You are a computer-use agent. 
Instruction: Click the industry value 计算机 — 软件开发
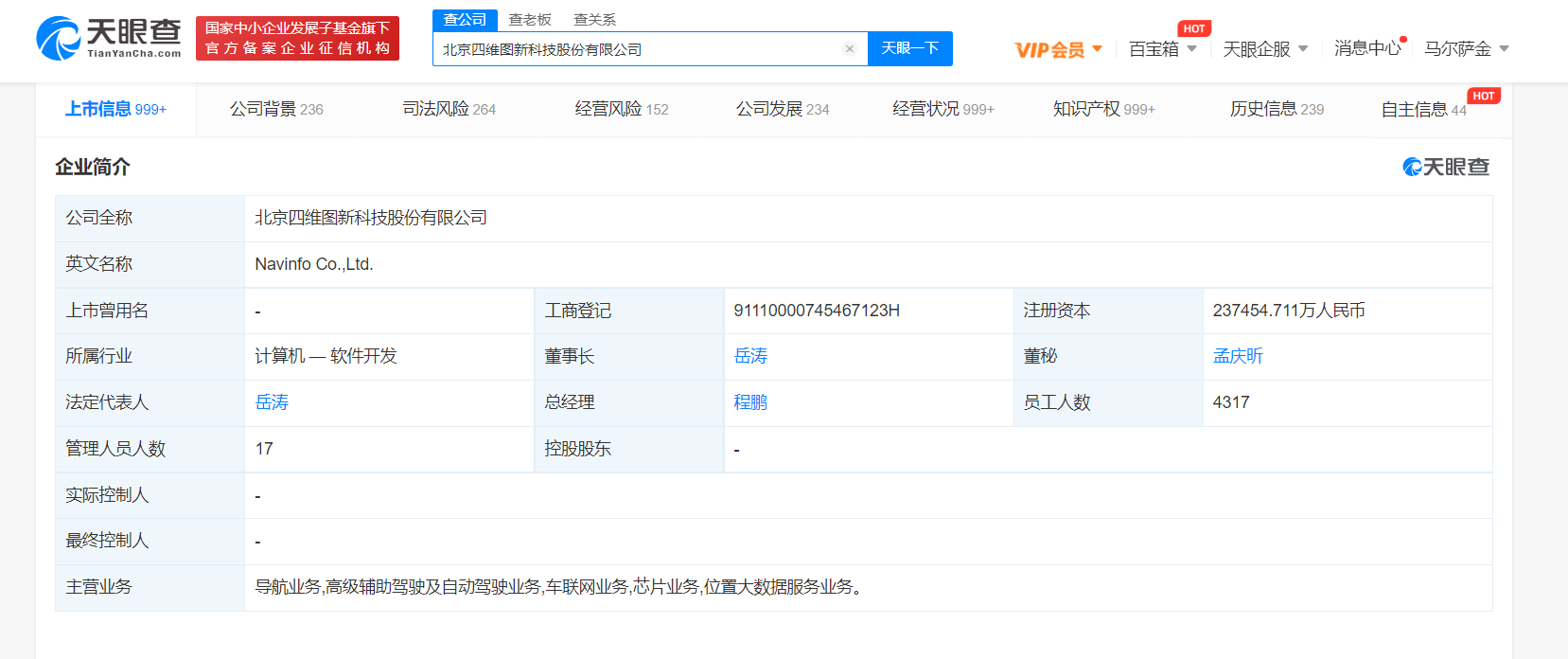click(x=326, y=356)
